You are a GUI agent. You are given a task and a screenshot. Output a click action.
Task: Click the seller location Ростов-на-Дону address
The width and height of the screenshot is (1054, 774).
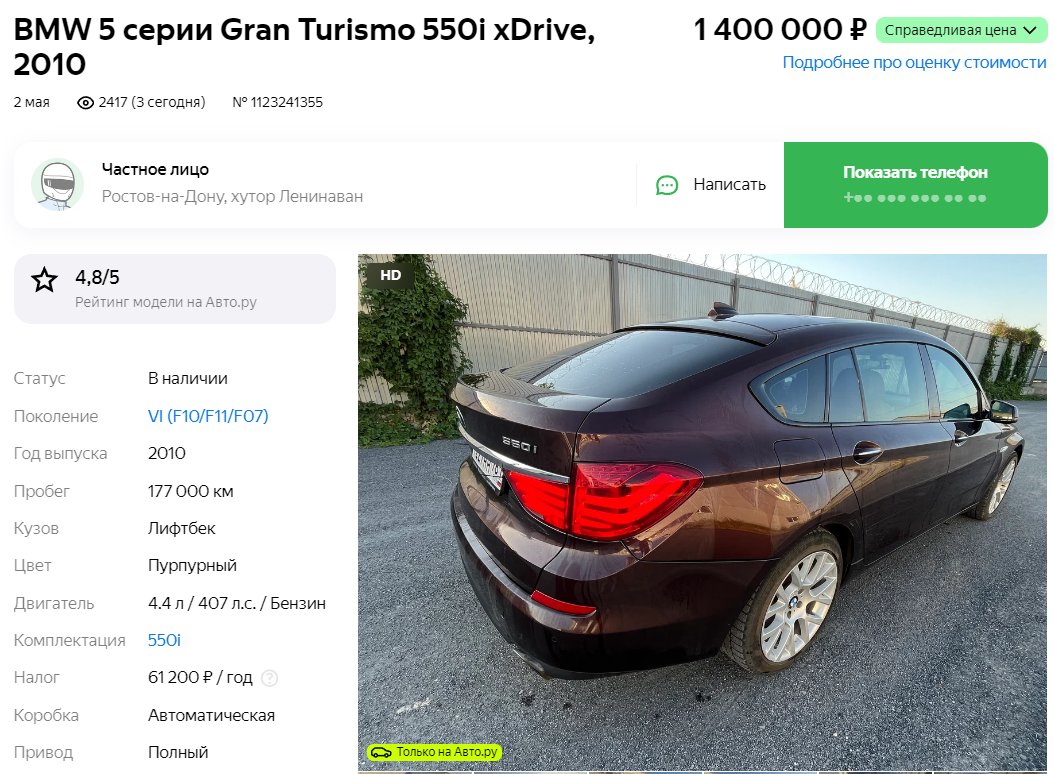click(233, 196)
